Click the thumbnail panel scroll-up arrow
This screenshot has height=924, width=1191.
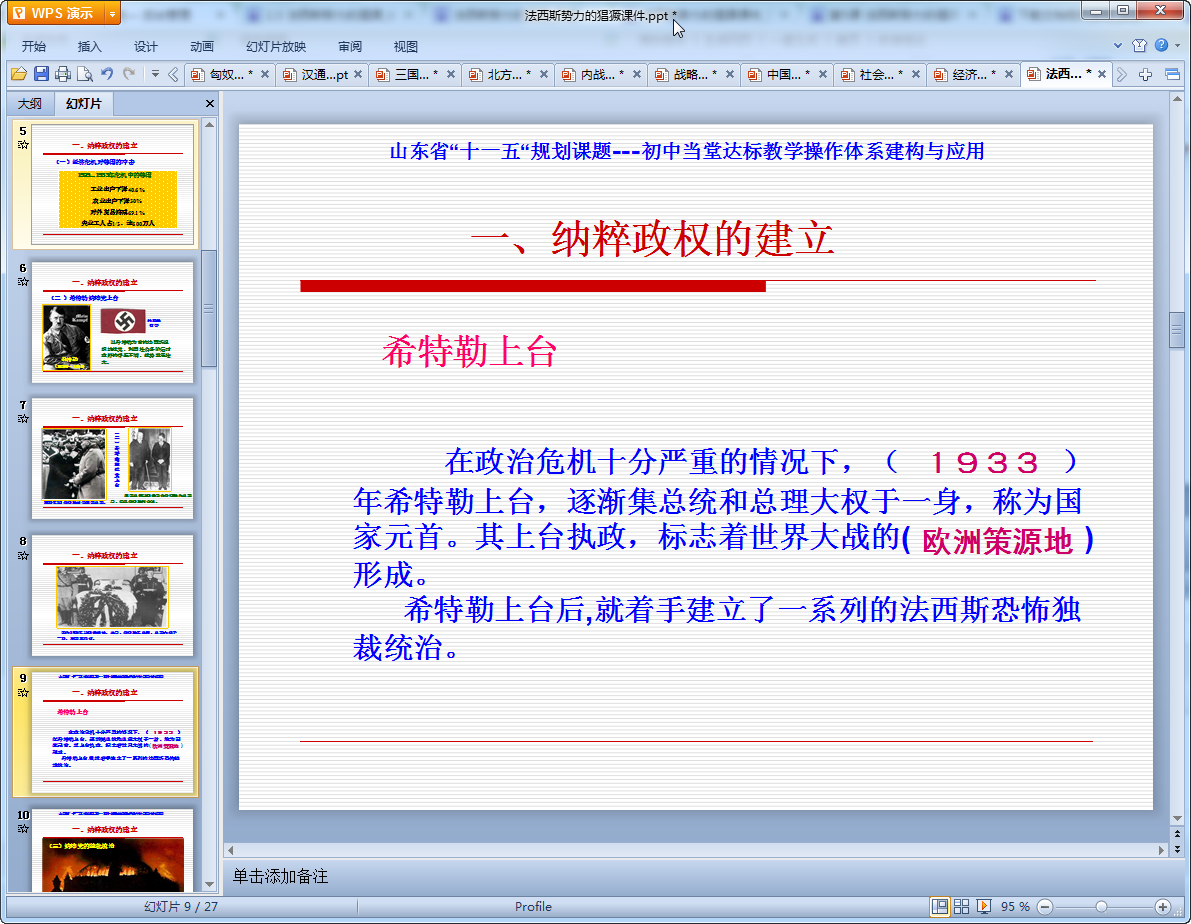[210, 125]
